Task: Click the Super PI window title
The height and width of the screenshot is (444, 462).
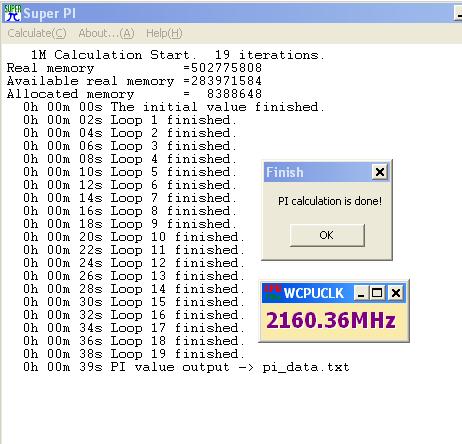Action: [49, 14]
